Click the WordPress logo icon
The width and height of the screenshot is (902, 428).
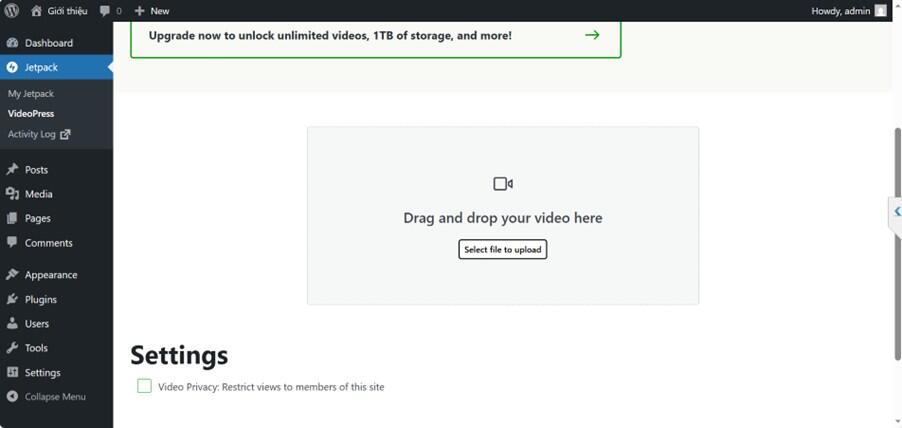[x=12, y=10]
